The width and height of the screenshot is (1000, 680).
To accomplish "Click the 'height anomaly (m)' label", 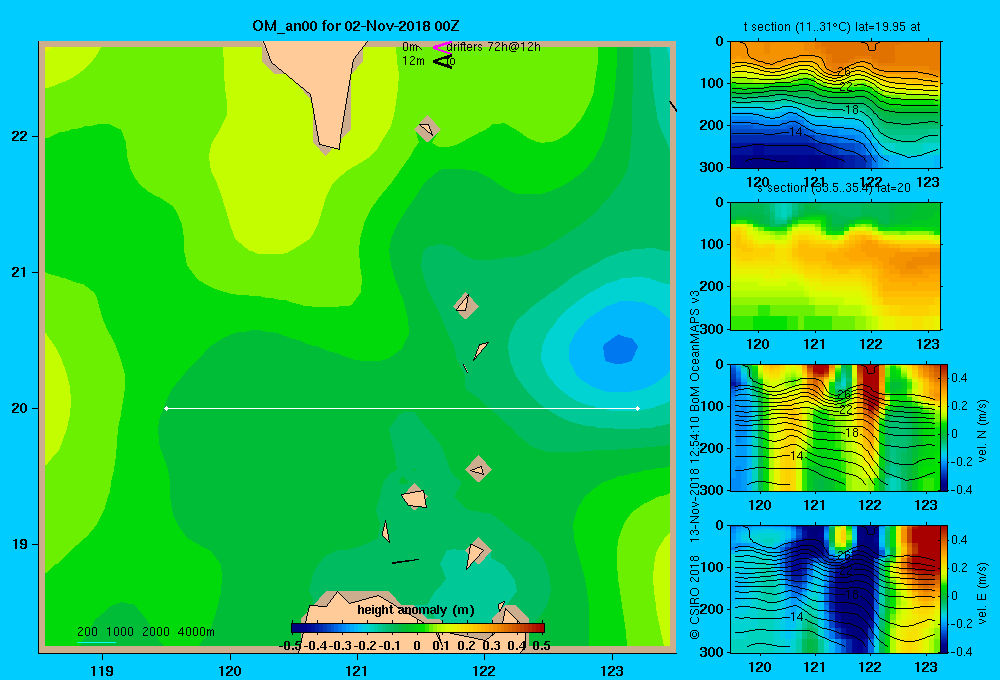I will 416,610.
